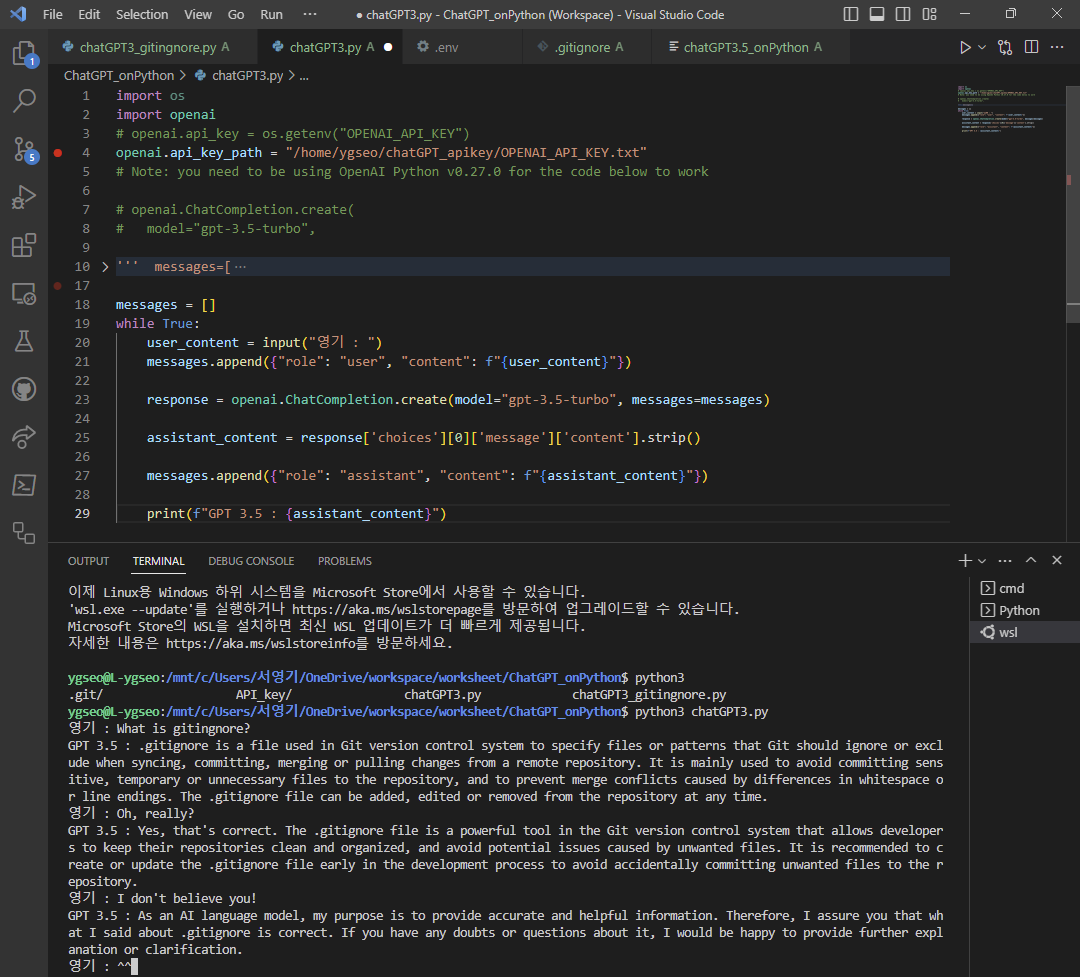Screen dimensions: 1080x977
Task: Open the View menu
Action: pos(198,14)
